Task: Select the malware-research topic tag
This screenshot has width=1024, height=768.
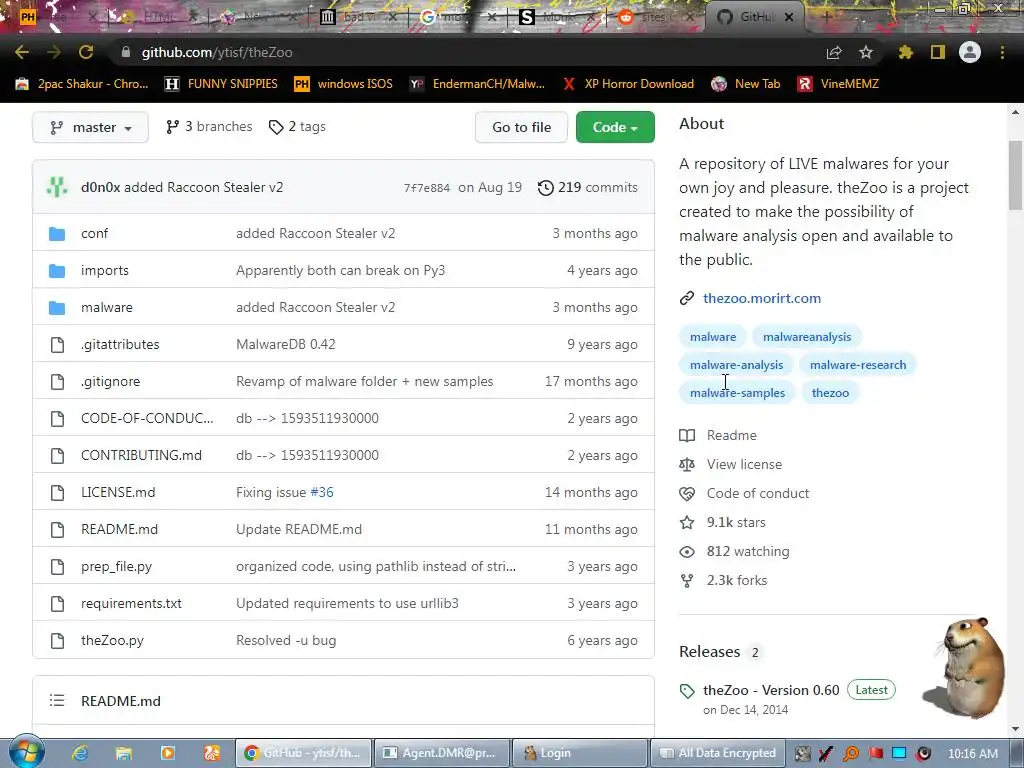Action: click(x=857, y=365)
